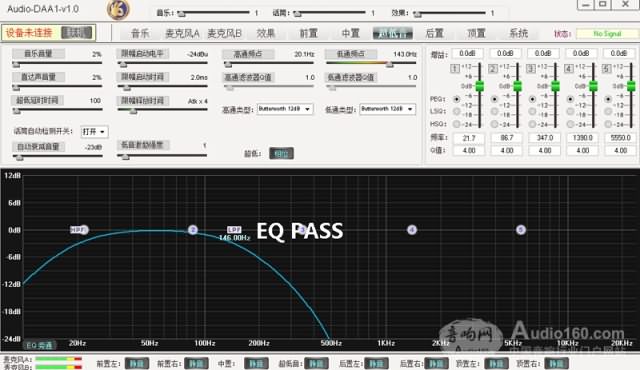The height and width of the screenshot is (370, 640).
Task: Click the HPF marker on the curve
Action: click(79, 230)
